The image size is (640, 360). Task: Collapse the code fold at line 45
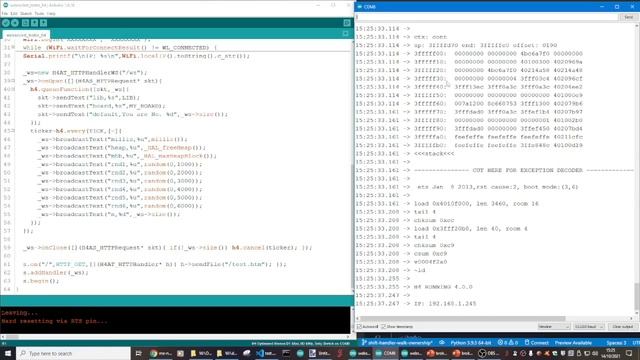point(13,131)
